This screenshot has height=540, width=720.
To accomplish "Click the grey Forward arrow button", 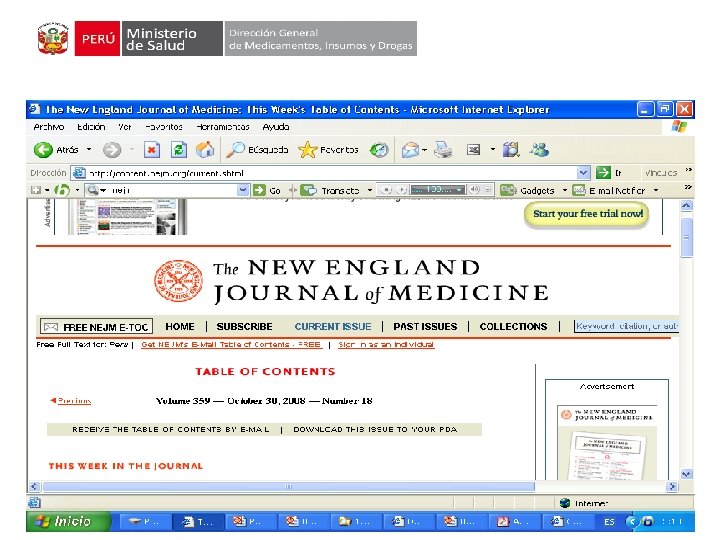I will click(x=112, y=150).
